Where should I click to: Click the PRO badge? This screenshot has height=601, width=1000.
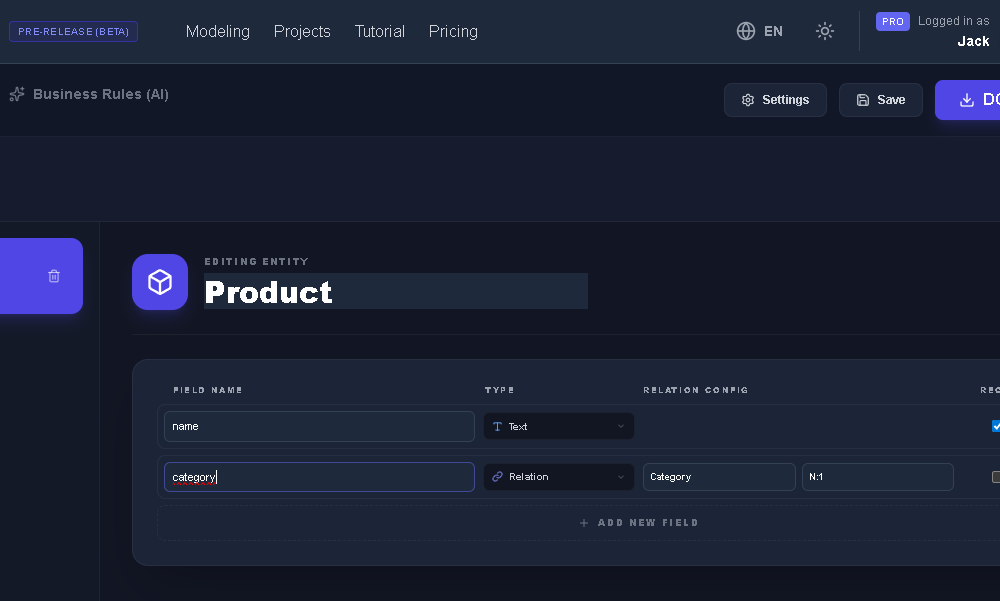[x=893, y=21]
